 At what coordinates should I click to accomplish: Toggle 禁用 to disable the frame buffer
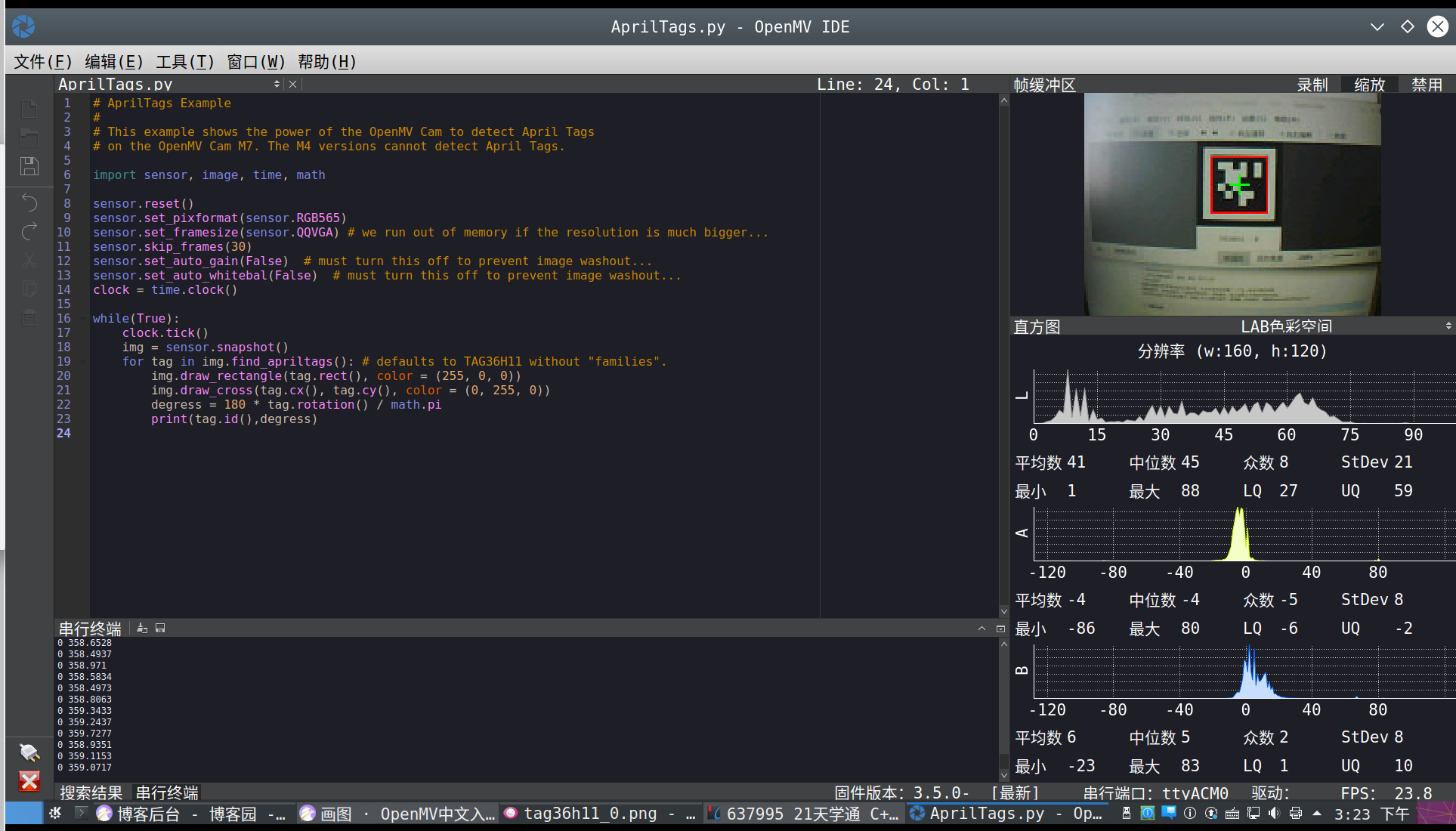click(1427, 85)
